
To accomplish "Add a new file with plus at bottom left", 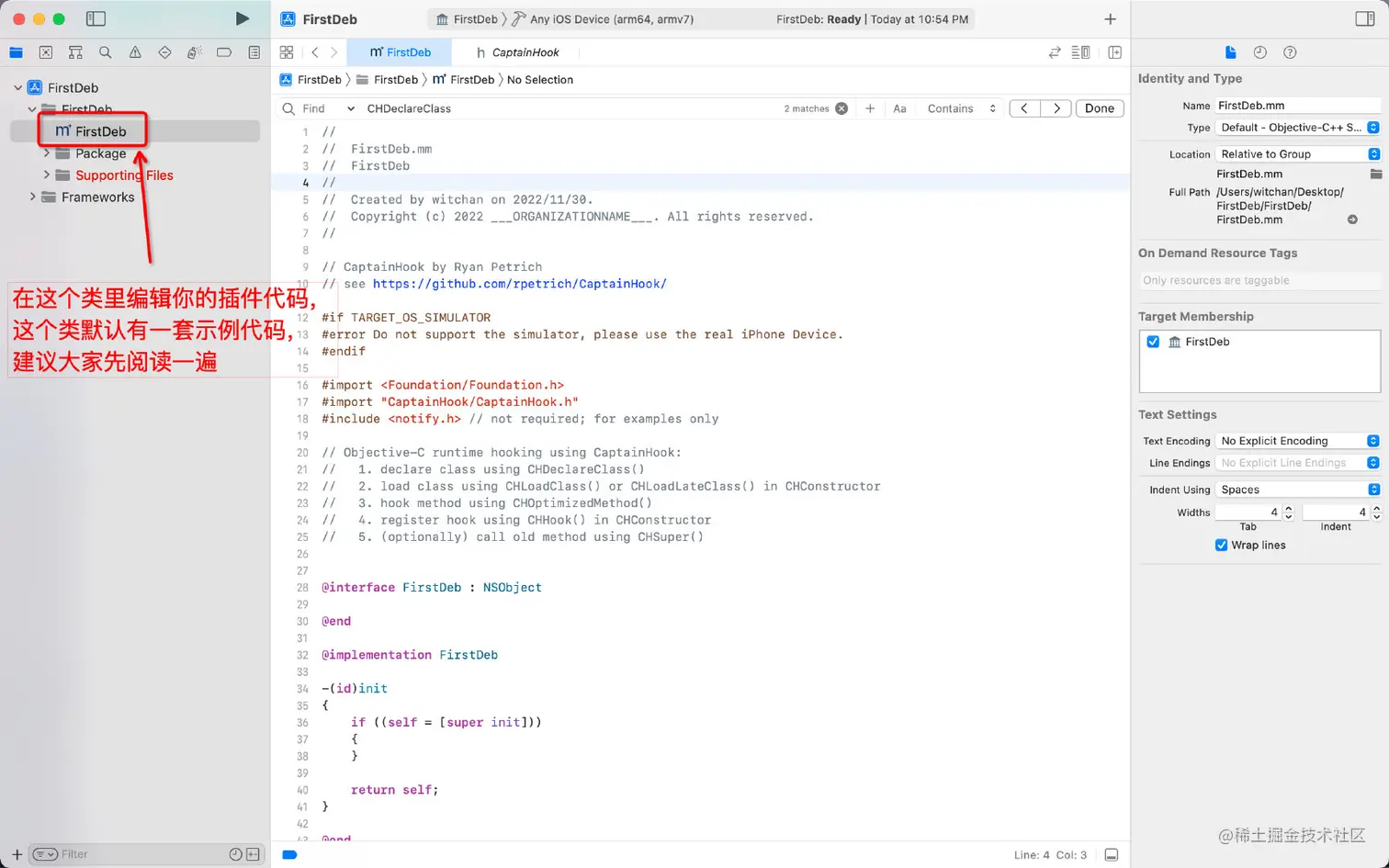I will pyautogui.click(x=17, y=854).
